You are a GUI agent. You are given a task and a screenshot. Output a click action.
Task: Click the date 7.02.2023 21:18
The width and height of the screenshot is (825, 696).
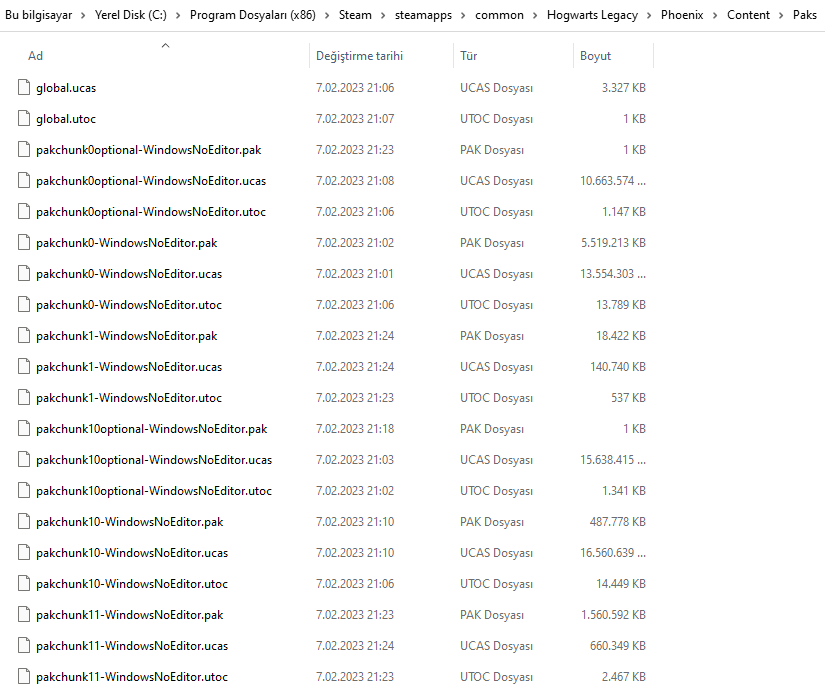355,429
